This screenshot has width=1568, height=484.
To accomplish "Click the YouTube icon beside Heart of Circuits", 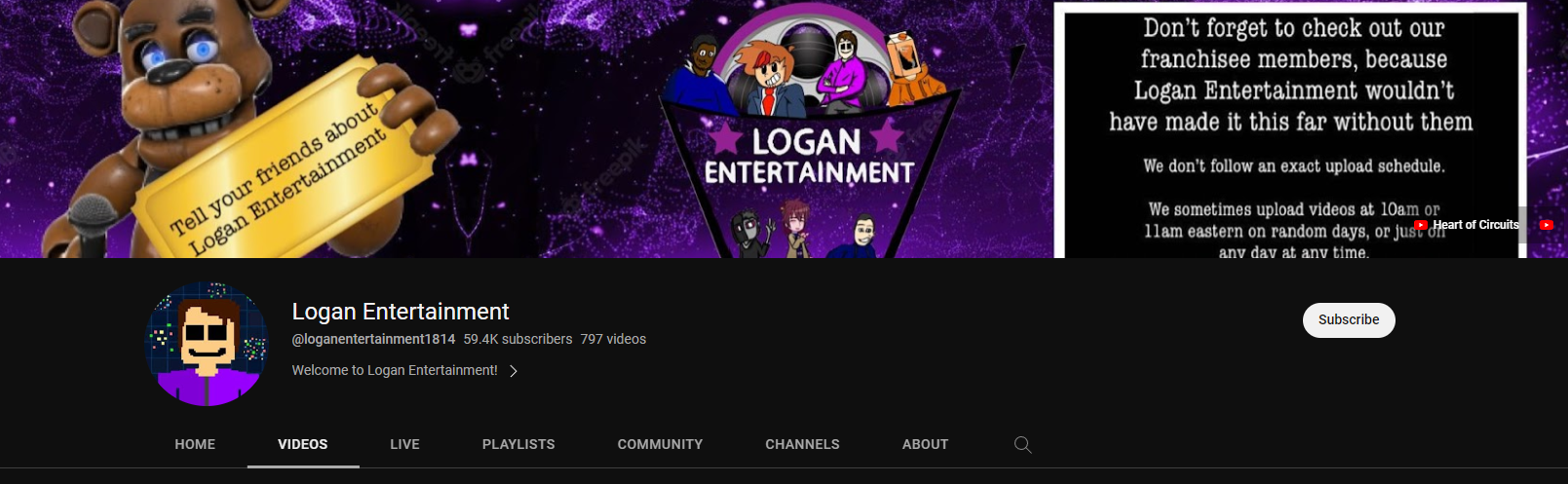I will point(1421,225).
